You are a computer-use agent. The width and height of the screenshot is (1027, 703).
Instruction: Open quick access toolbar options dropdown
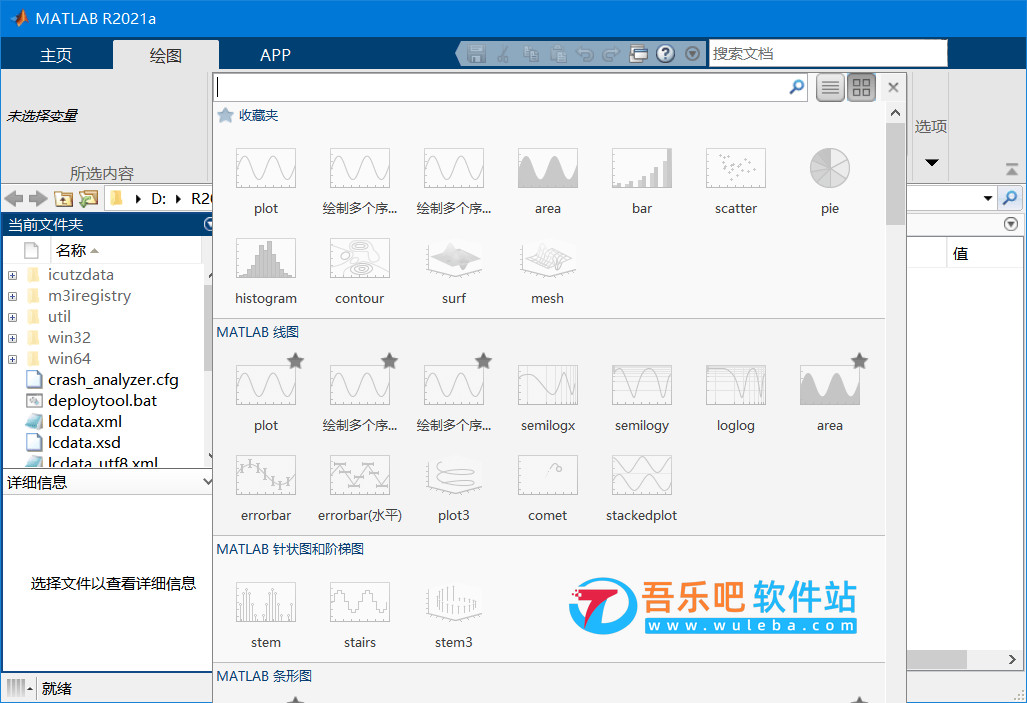(692, 54)
